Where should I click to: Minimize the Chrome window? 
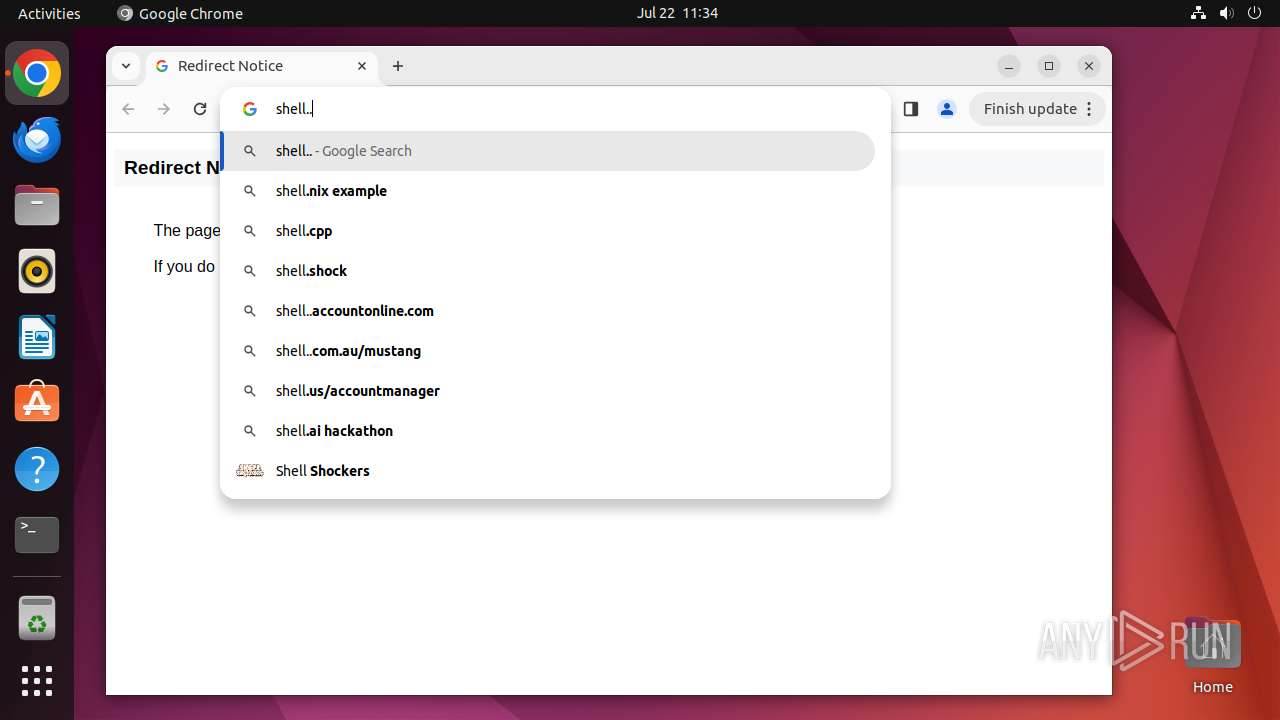pos(1009,66)
